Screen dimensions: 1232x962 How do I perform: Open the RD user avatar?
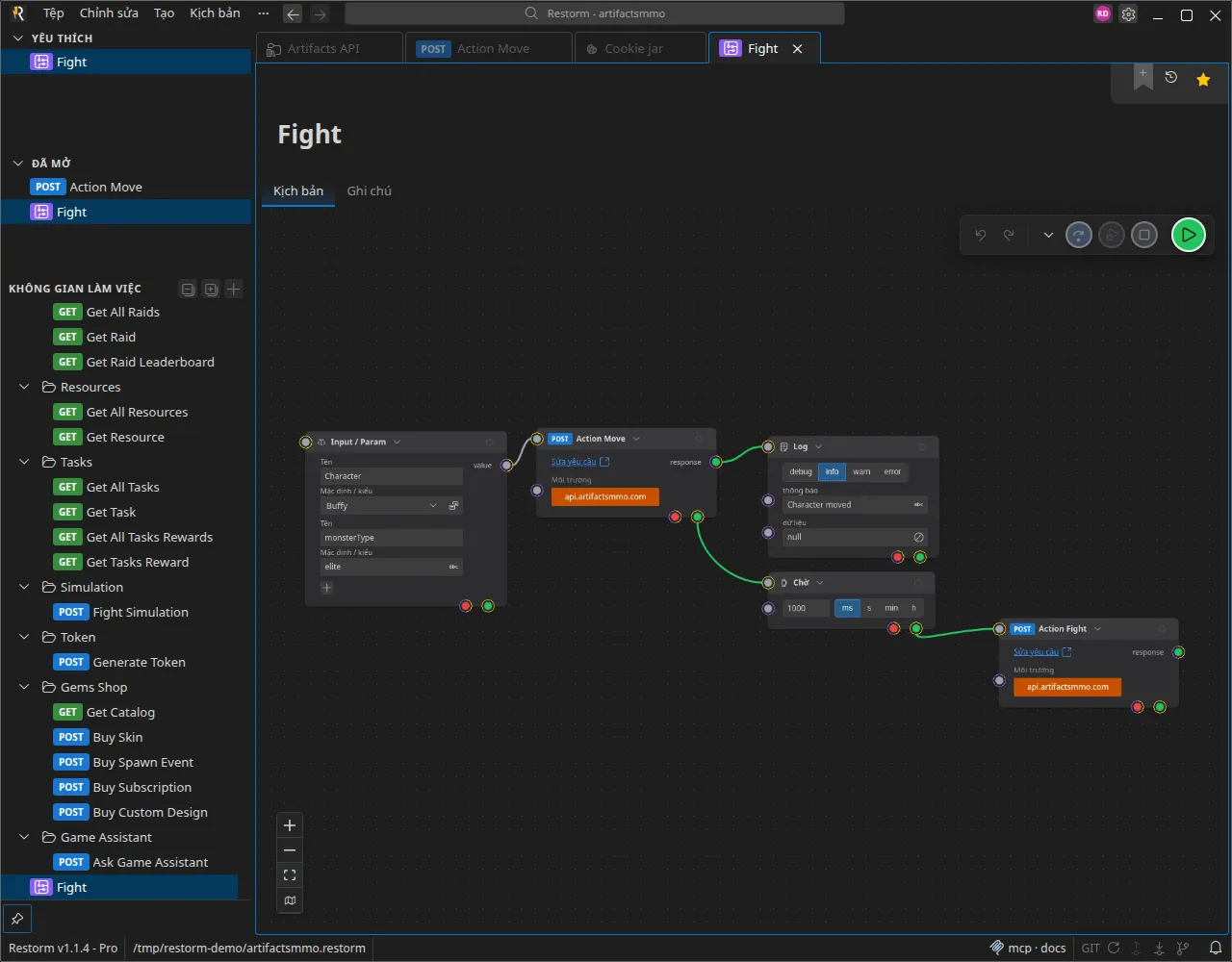[x=1103, y=14]
